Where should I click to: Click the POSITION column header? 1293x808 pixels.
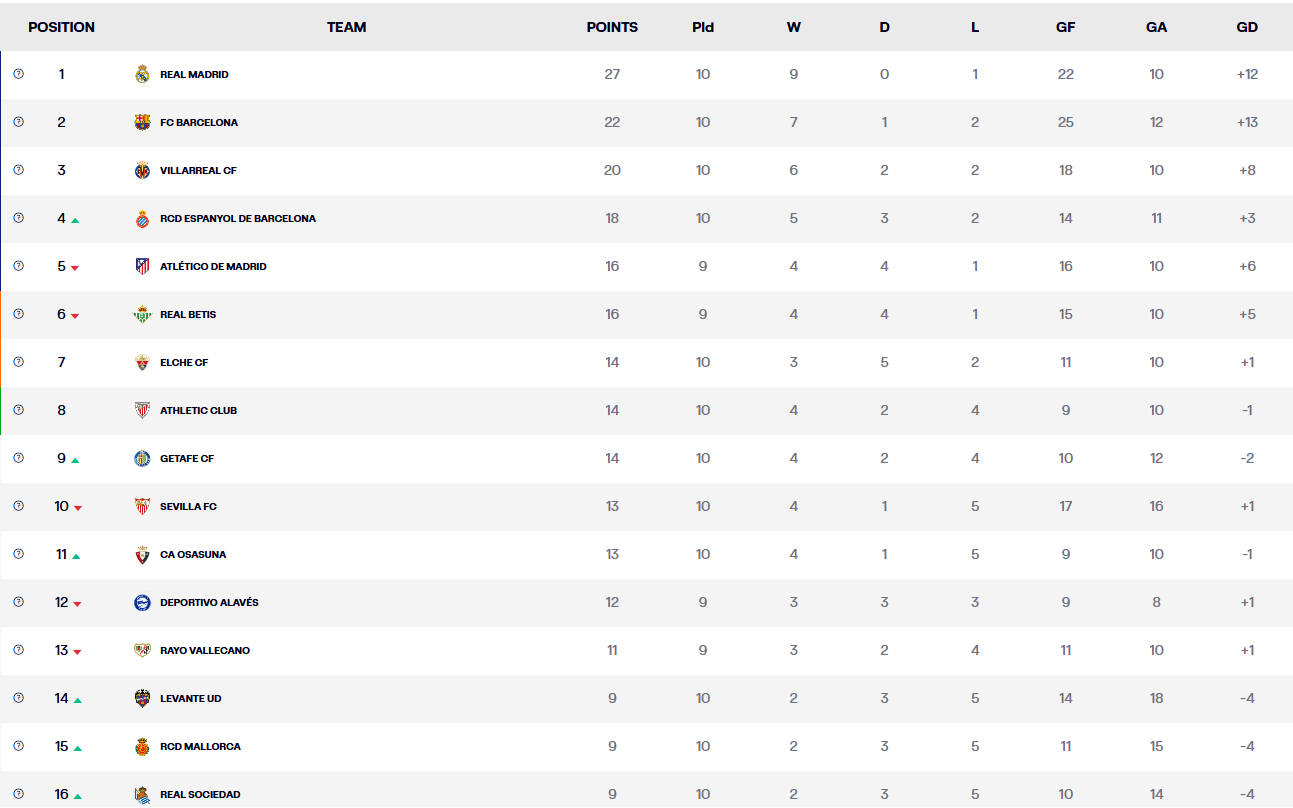pyautogui.click(x=61, y=27)
